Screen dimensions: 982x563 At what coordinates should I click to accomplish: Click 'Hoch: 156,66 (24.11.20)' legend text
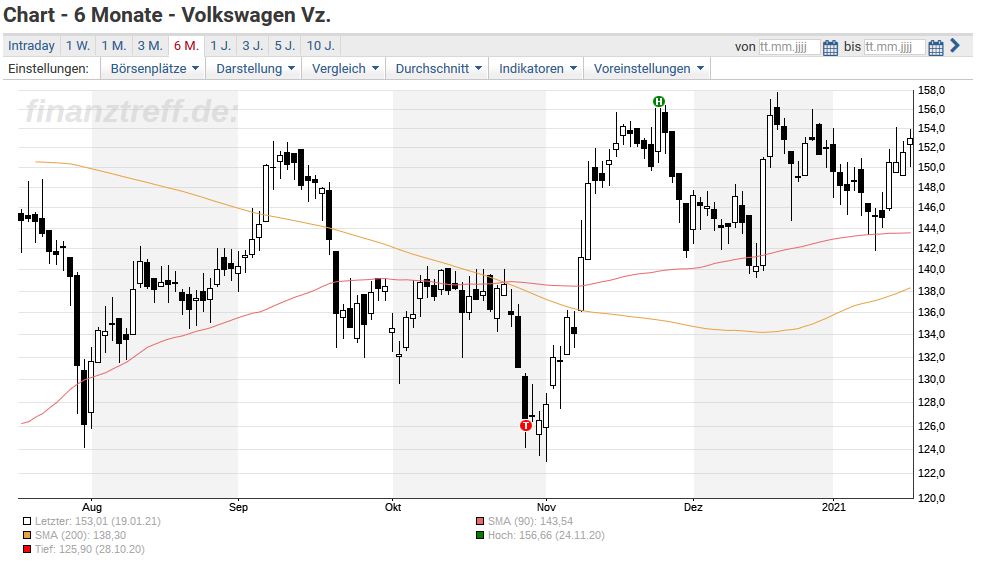(546, 535)
